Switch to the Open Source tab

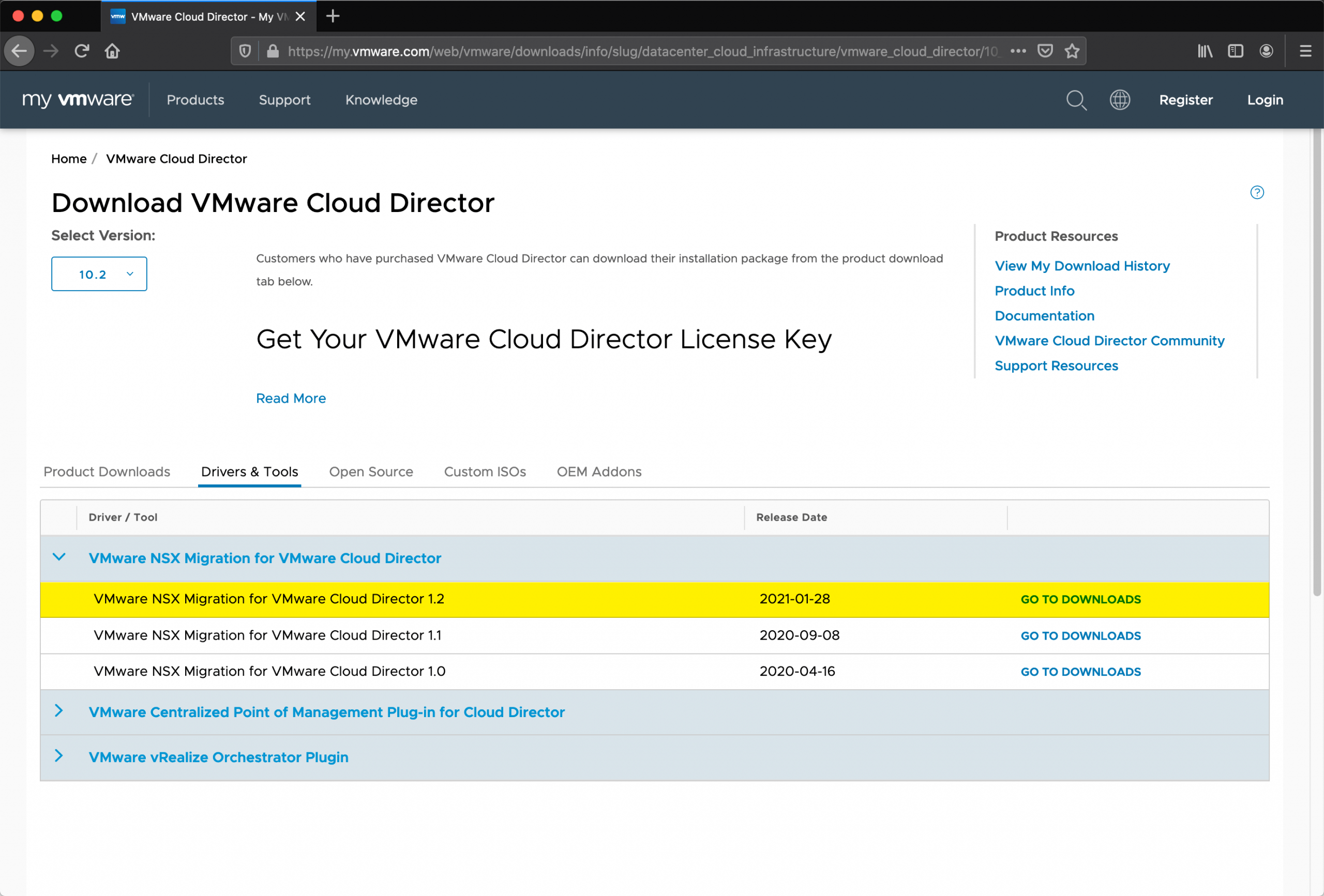[x=371, y=472]
